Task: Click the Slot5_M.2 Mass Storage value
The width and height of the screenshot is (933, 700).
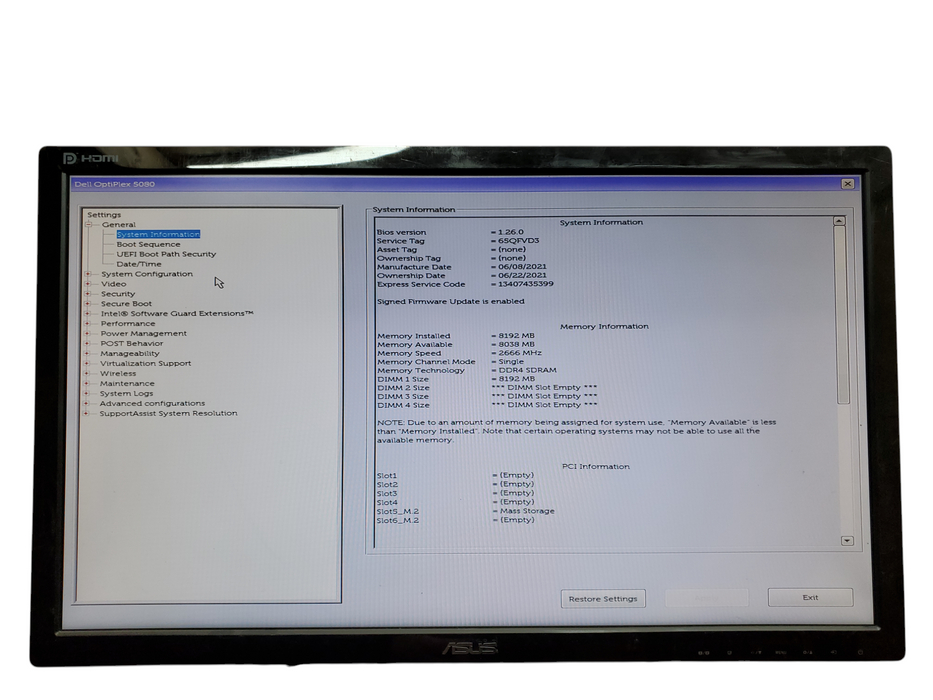Action: (x=527, y=511)
